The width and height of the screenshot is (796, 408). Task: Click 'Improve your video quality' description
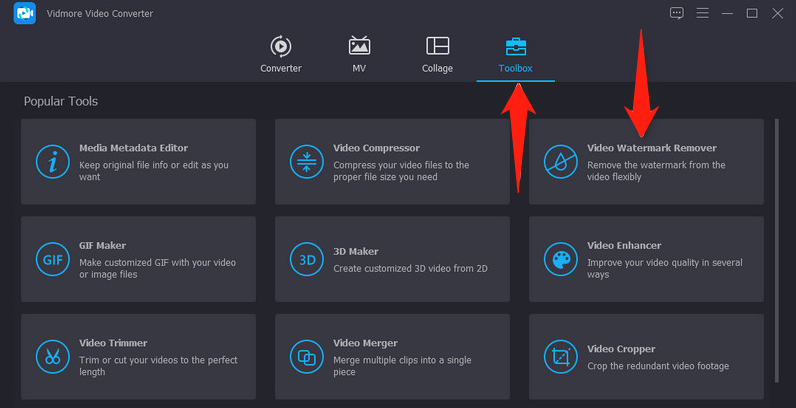665,268
